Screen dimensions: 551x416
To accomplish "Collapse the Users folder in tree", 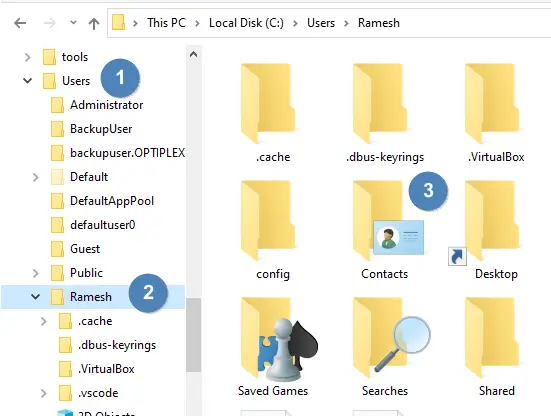I will pos(27,81).
